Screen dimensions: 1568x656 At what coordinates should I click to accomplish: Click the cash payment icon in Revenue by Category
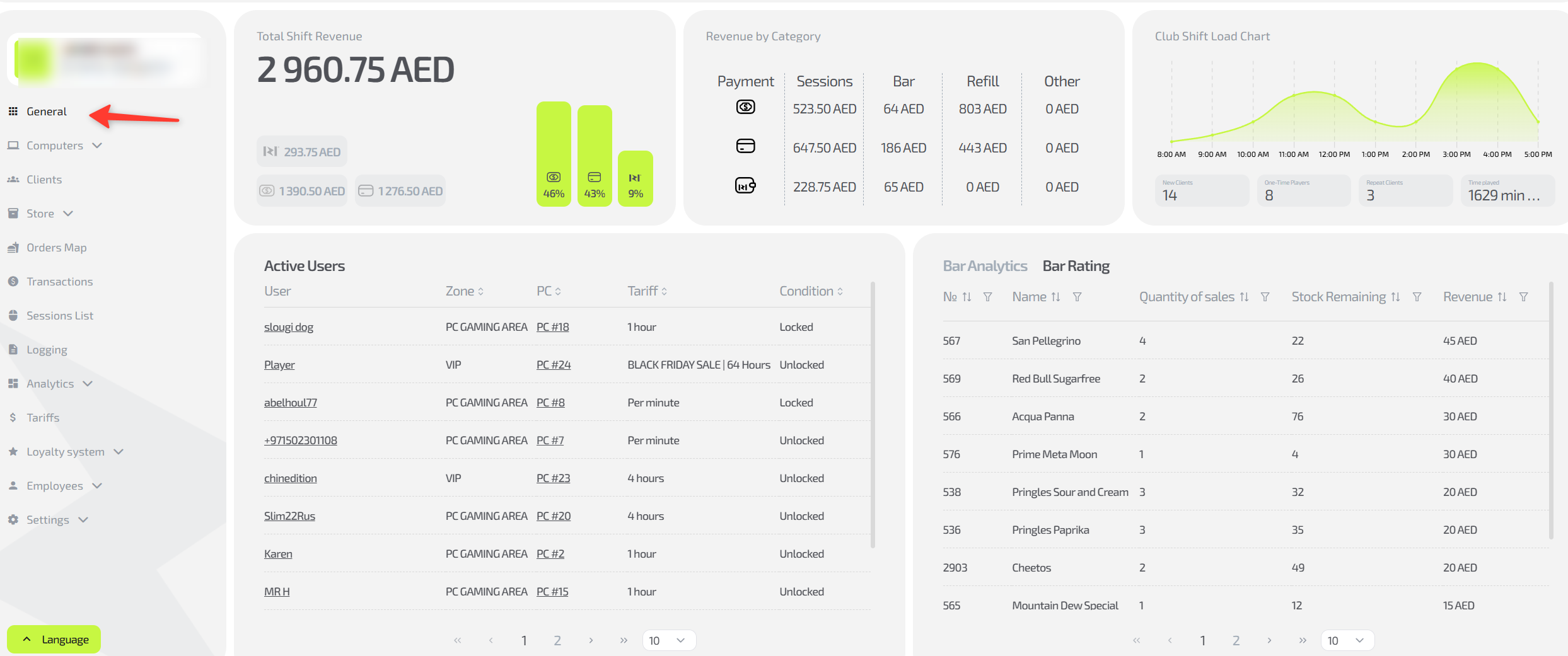point(745,107)
